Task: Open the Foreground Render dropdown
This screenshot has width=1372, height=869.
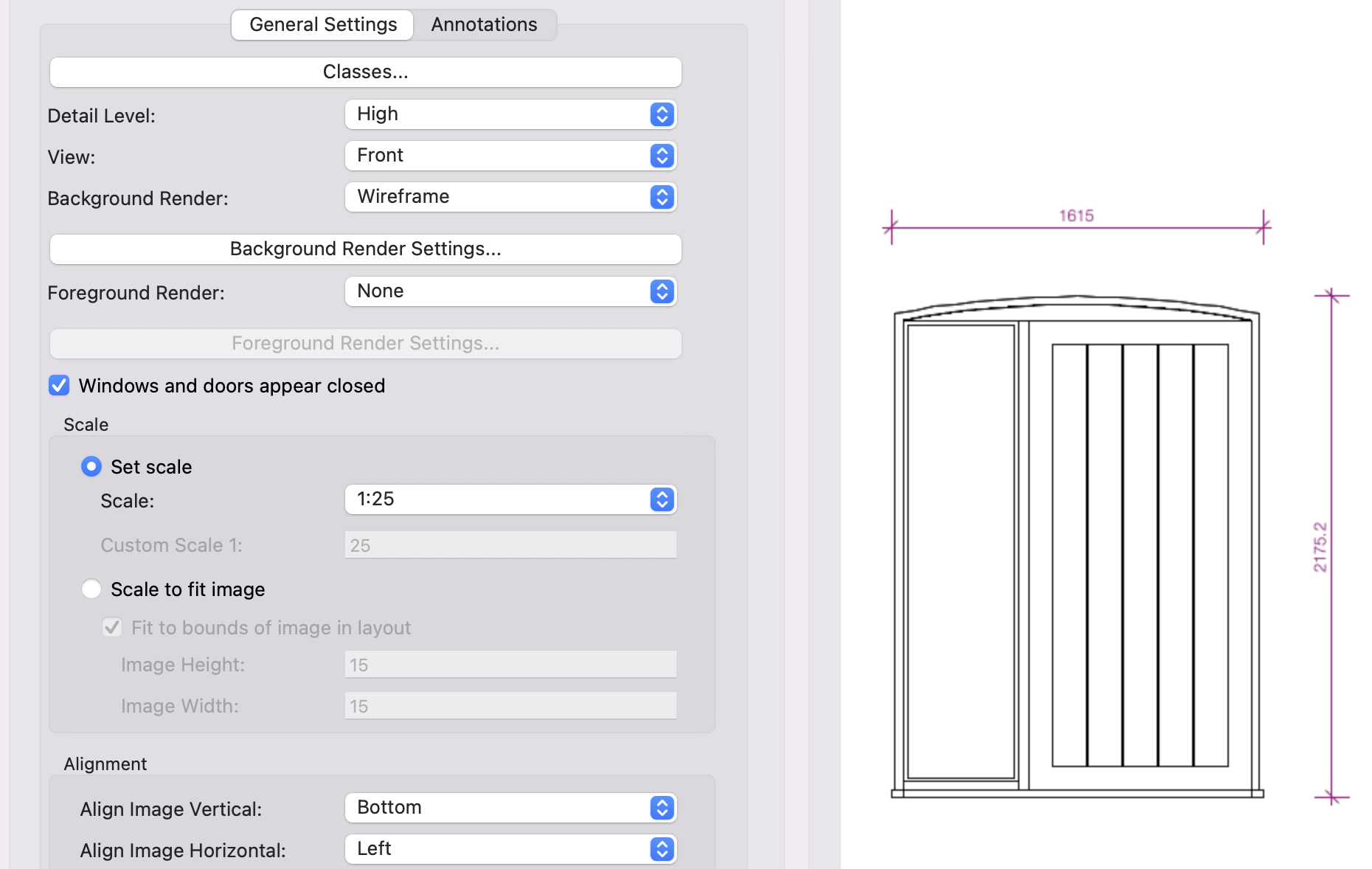Action: [510, 291]
